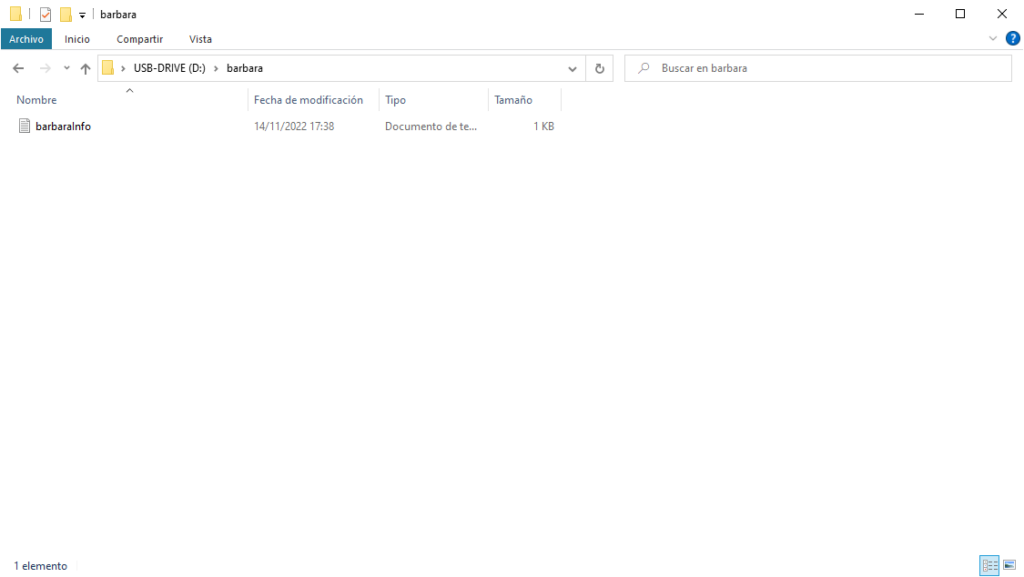1024x577 pixels.
Task: Open the Customize Quick Access Toolbar dropdown
Action: coord(82,15)
